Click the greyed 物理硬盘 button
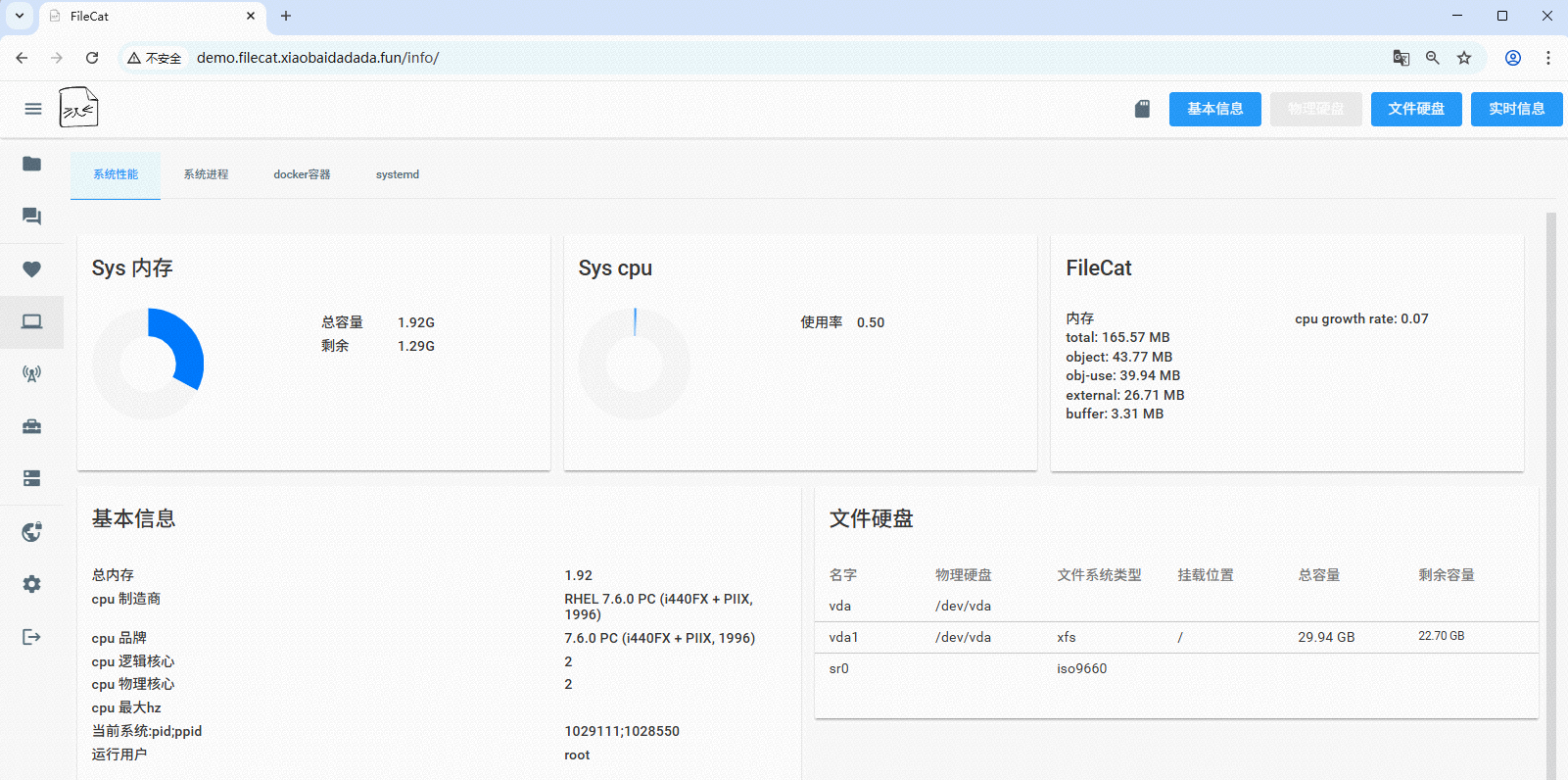This screenshot has width=1568, height=780. click(x=1316, y=109)
